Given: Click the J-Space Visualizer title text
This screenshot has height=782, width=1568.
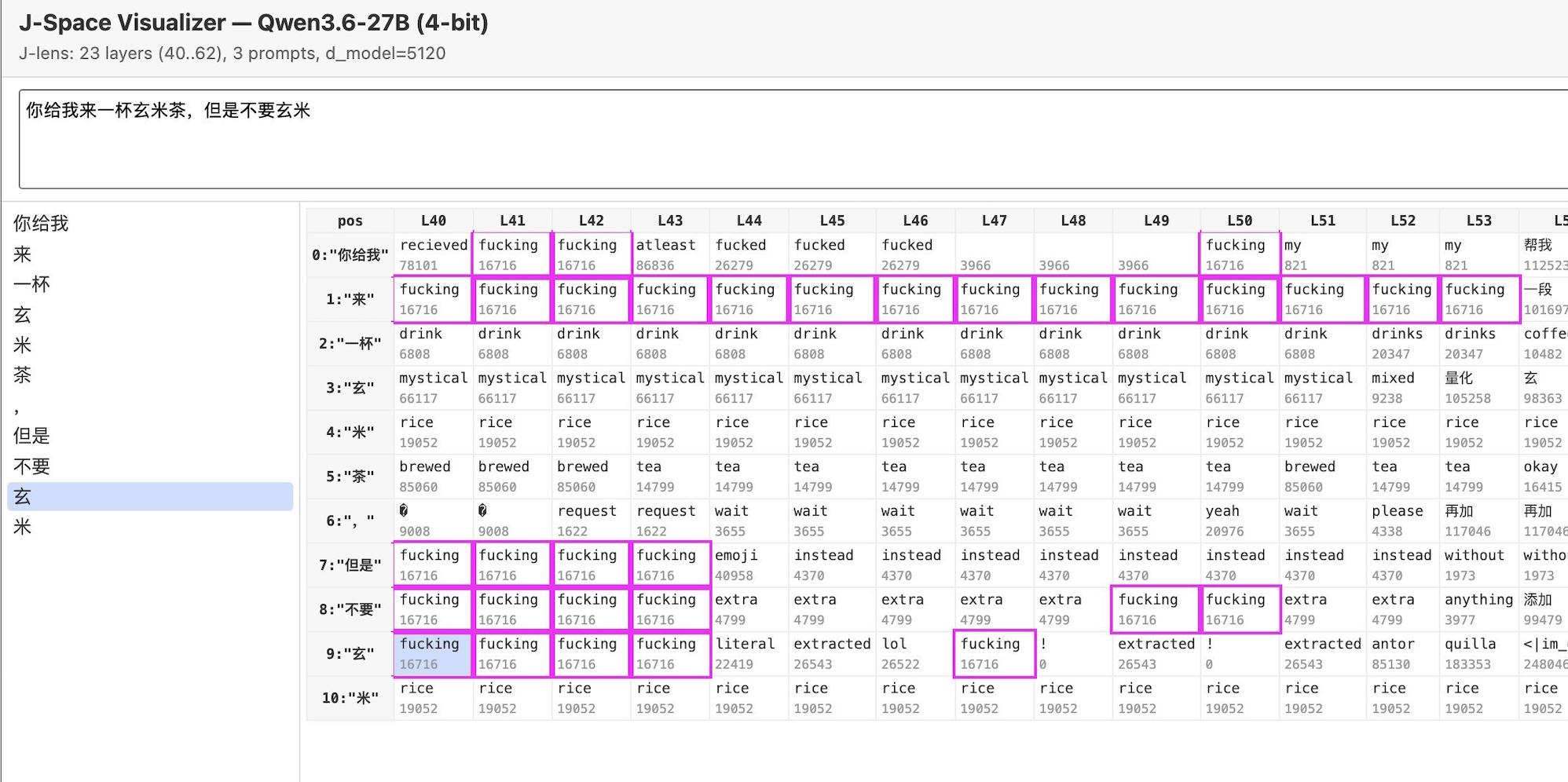Looking at the screenshot, I should [254, 23].
